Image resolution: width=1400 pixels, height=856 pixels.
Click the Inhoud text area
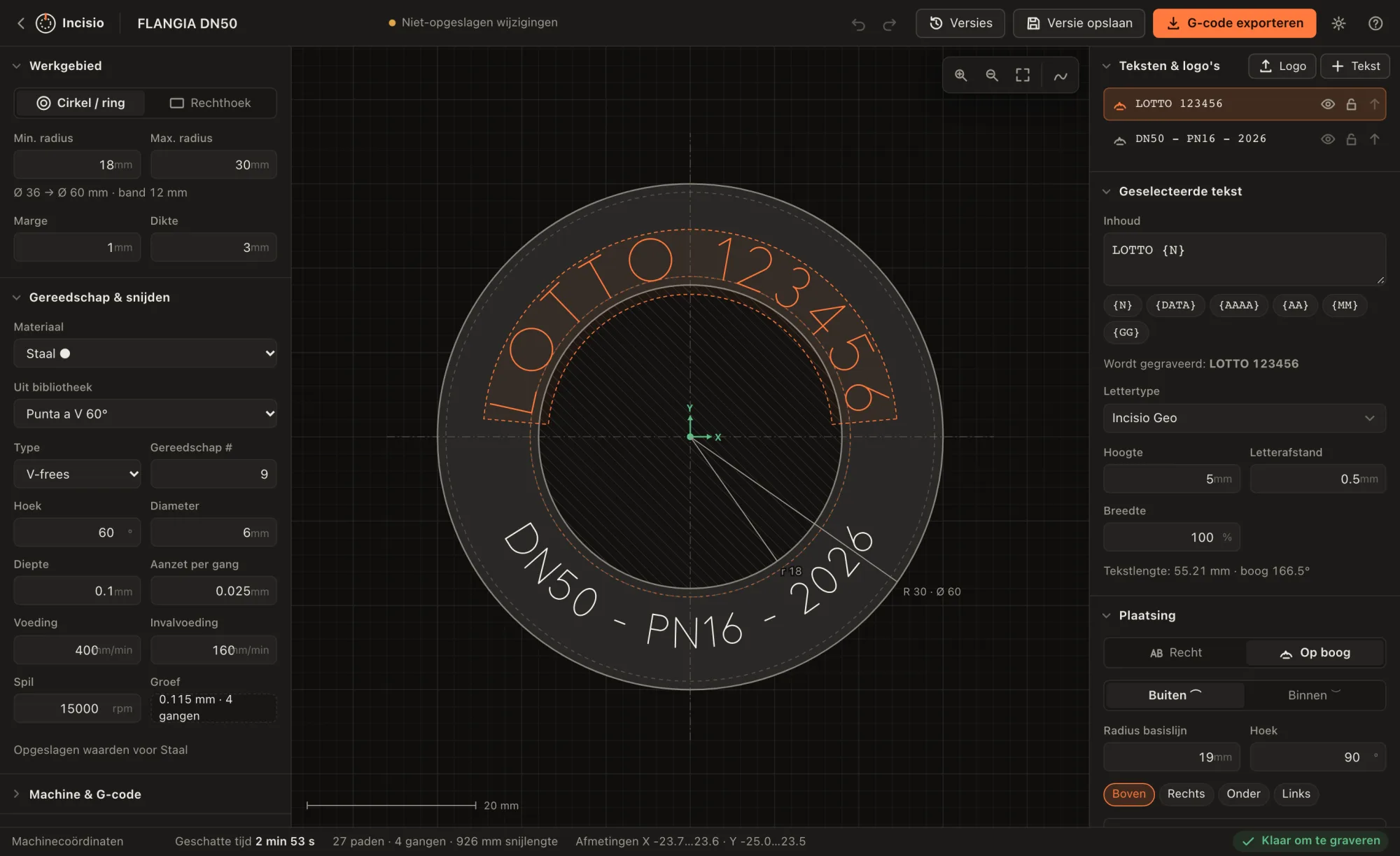pos(1244,259)
